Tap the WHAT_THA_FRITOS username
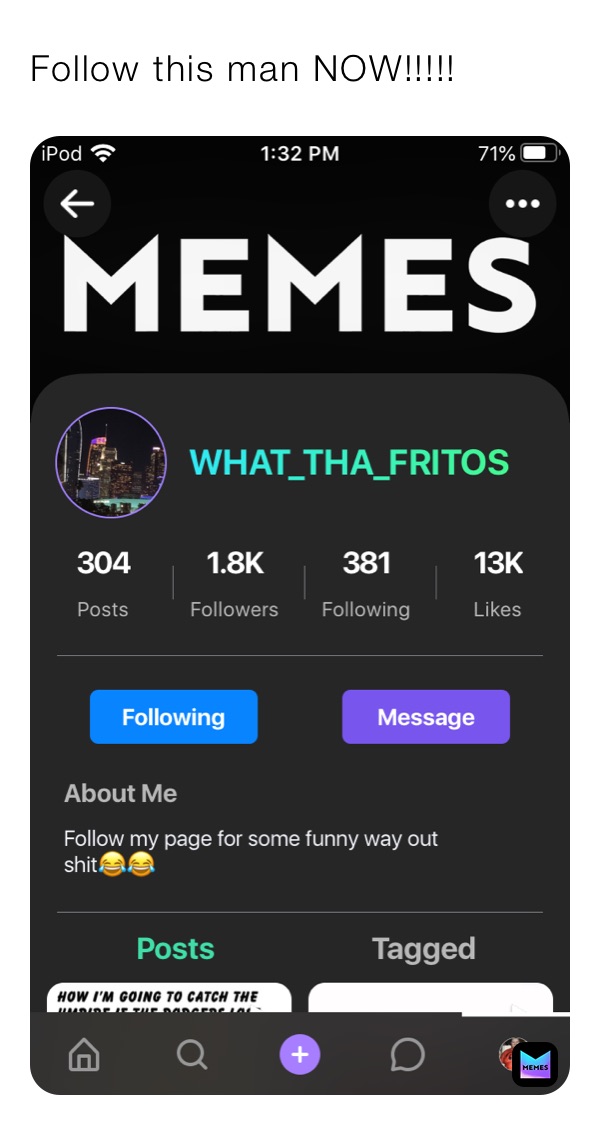The height and width of the screenshot is (1125, 600). point(349,463)
